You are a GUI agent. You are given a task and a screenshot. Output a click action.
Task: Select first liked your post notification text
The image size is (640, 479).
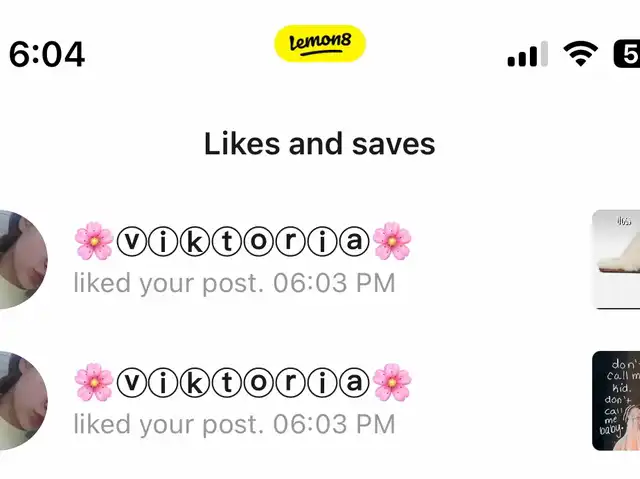(234, 283)
